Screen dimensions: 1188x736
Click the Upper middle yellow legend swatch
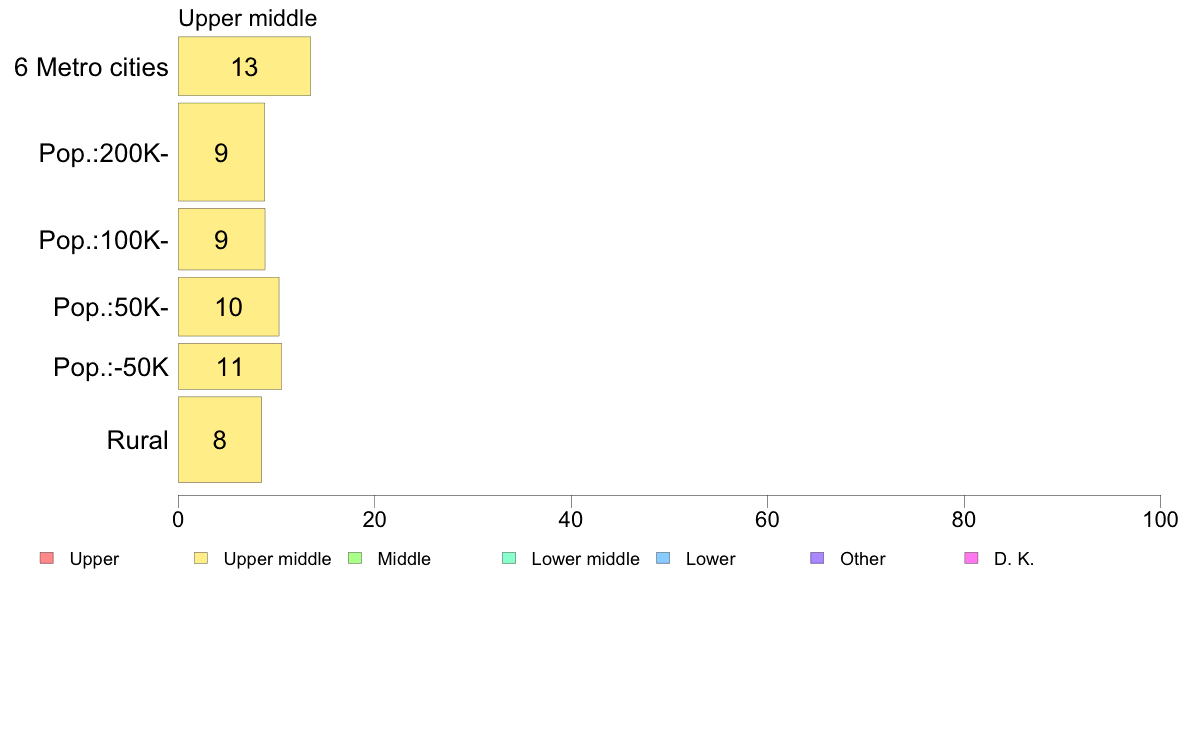201,559
